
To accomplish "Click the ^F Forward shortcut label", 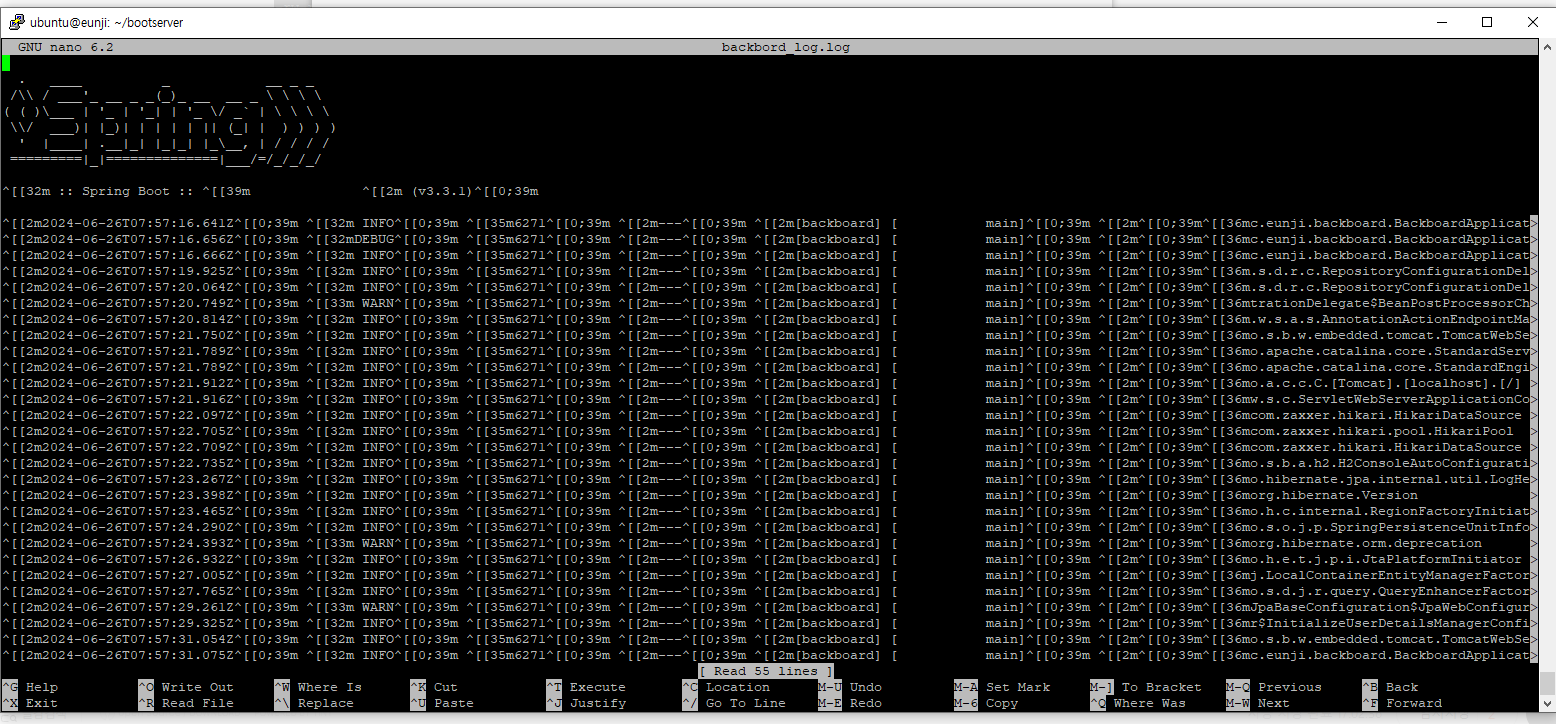I will pyautogui.click(x=1402, y=703).
